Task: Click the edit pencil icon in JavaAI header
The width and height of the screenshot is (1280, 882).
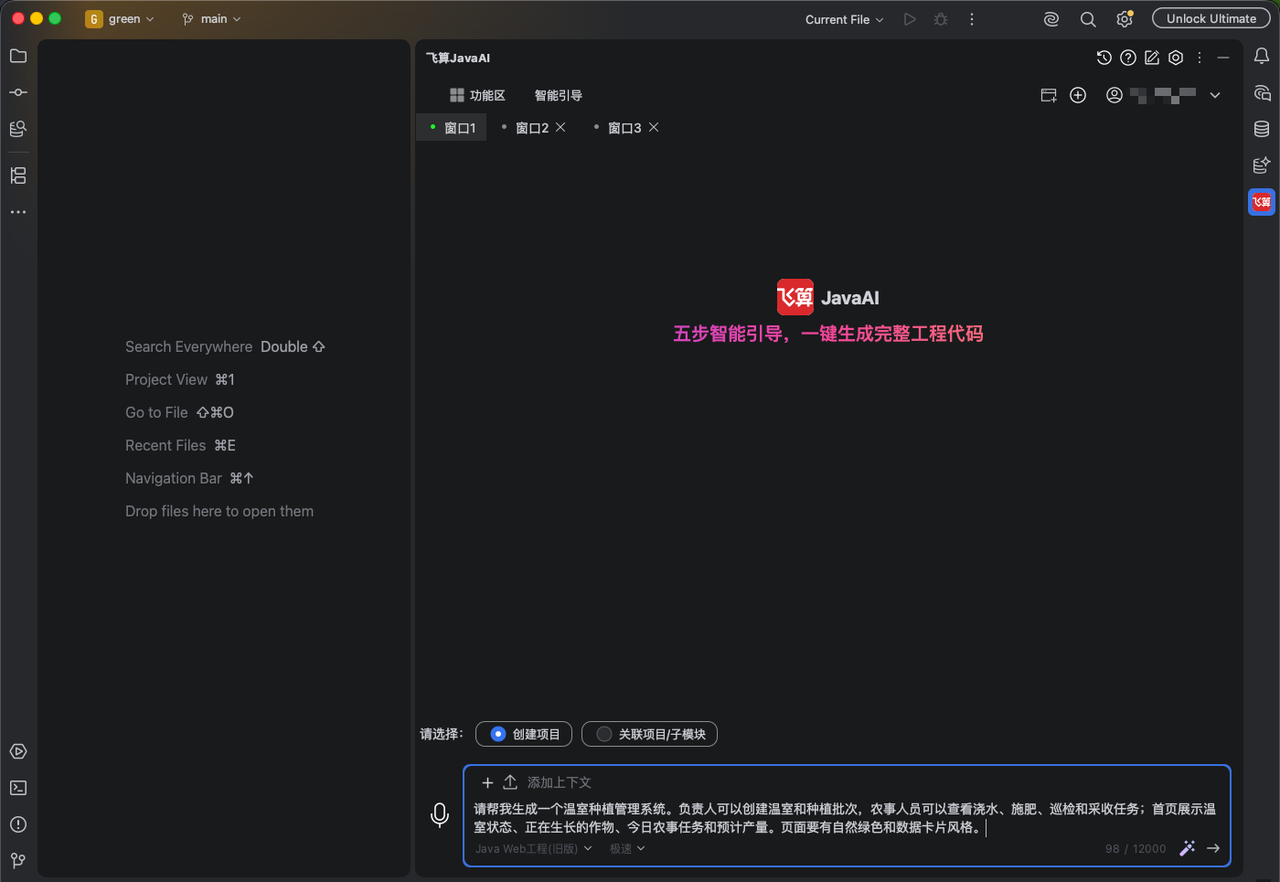Action: click(x=1152, y=58)
